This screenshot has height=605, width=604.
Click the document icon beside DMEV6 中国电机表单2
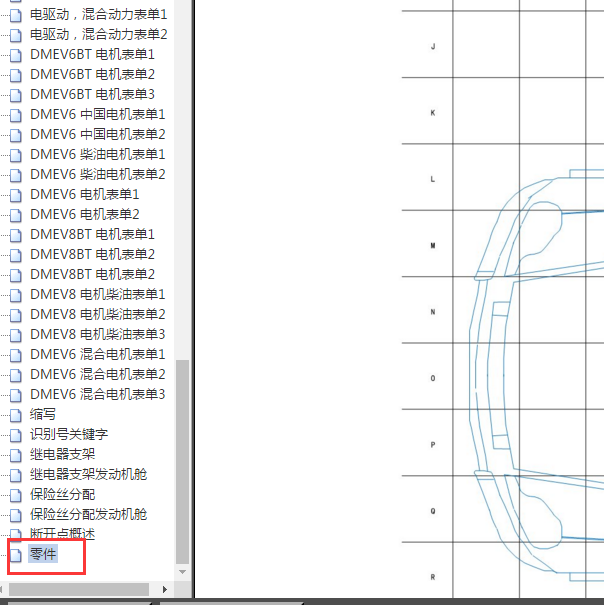tap(15, 135)
